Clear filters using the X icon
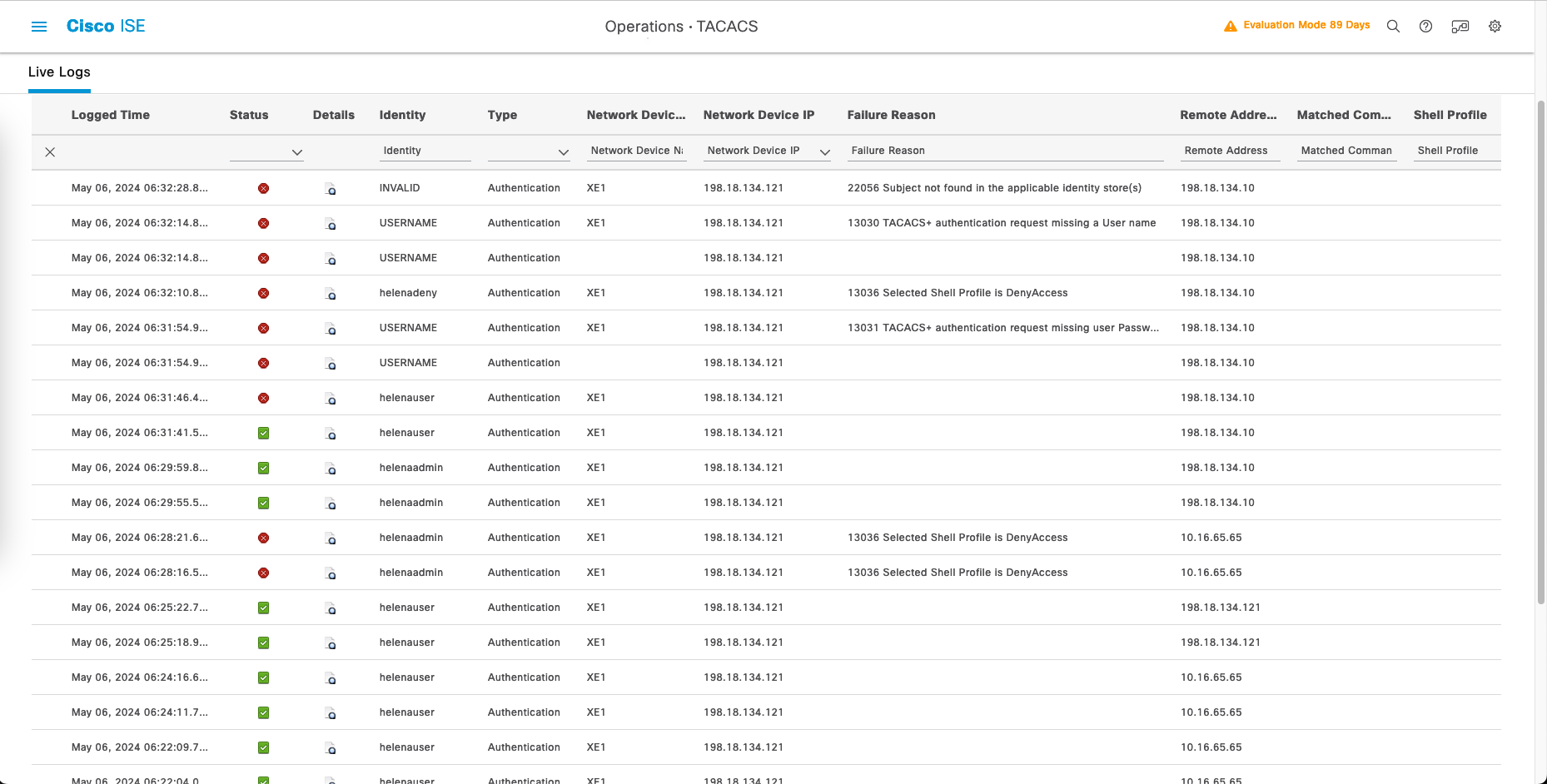This screenshot has width=1547, height=784. (50, 151)
